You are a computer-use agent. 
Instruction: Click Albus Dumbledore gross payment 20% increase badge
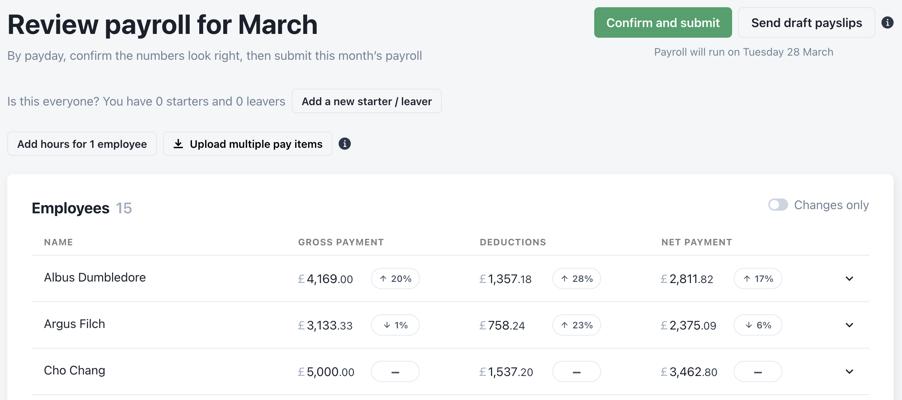[x=395, y=279]
